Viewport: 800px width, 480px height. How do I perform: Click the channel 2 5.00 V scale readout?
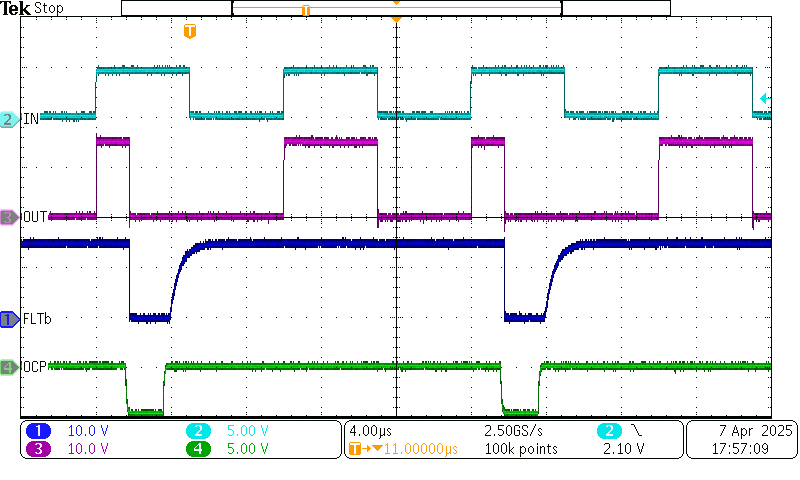(244, 431)
